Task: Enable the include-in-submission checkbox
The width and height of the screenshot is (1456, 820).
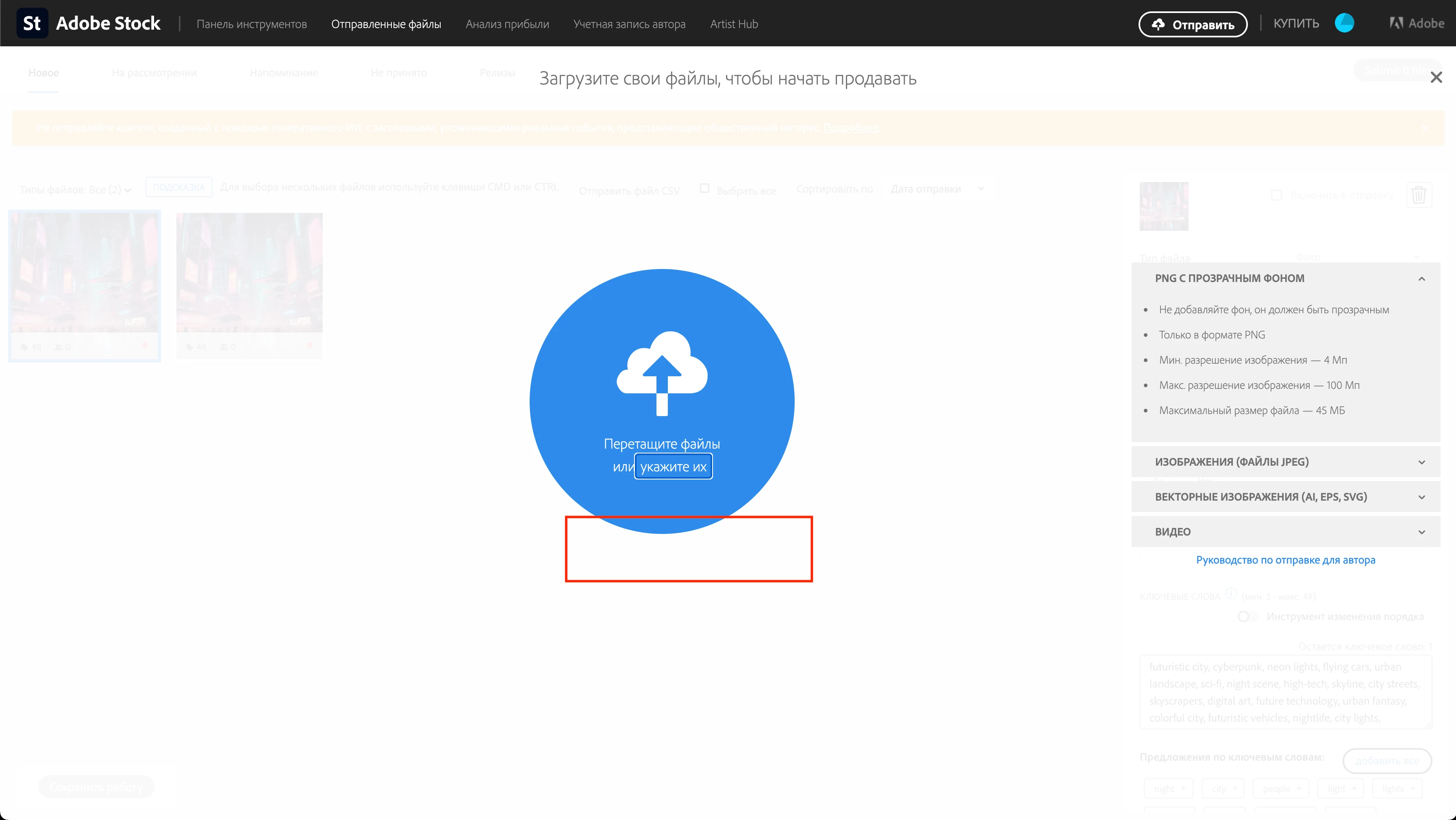Action: [1276, 195]
